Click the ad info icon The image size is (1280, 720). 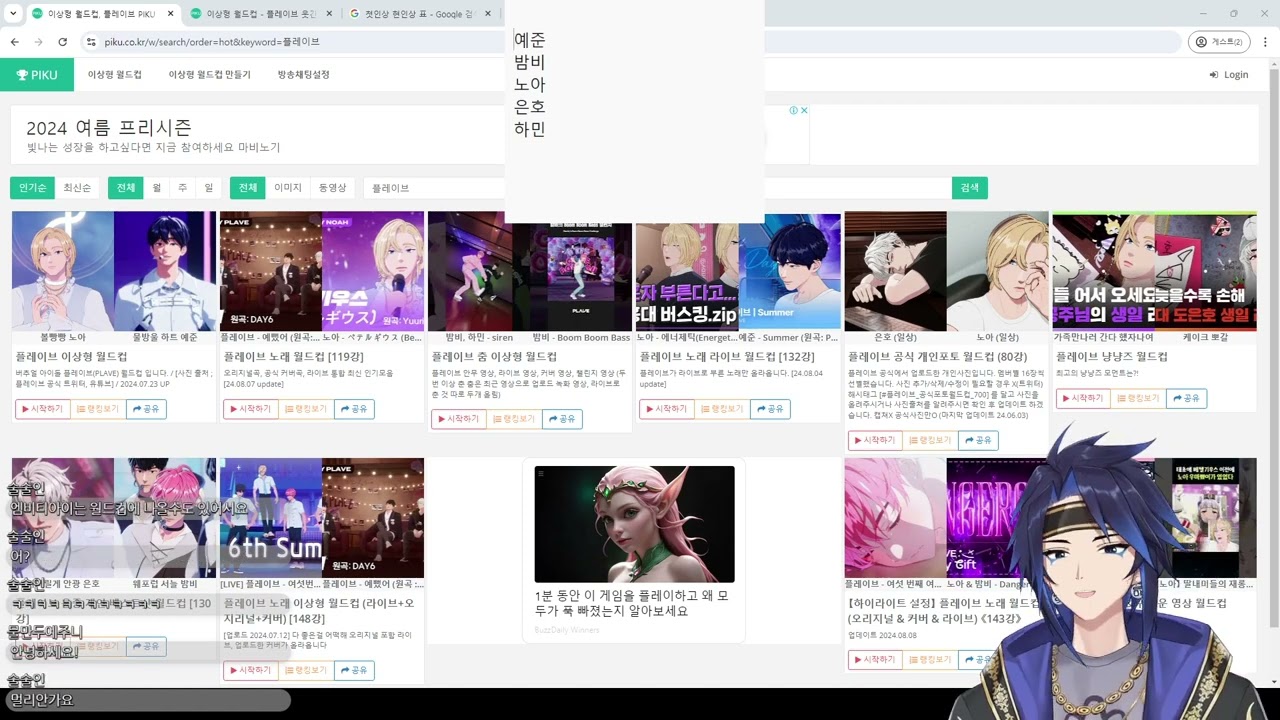pyautogui.click(x=793, y=111)
